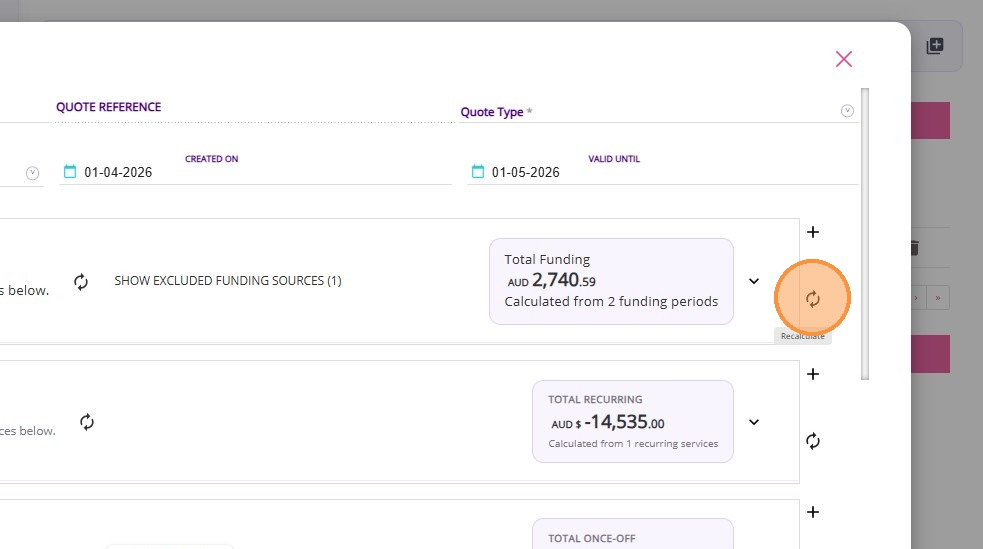Close the quote dialog with the X

tap(844, 59)
